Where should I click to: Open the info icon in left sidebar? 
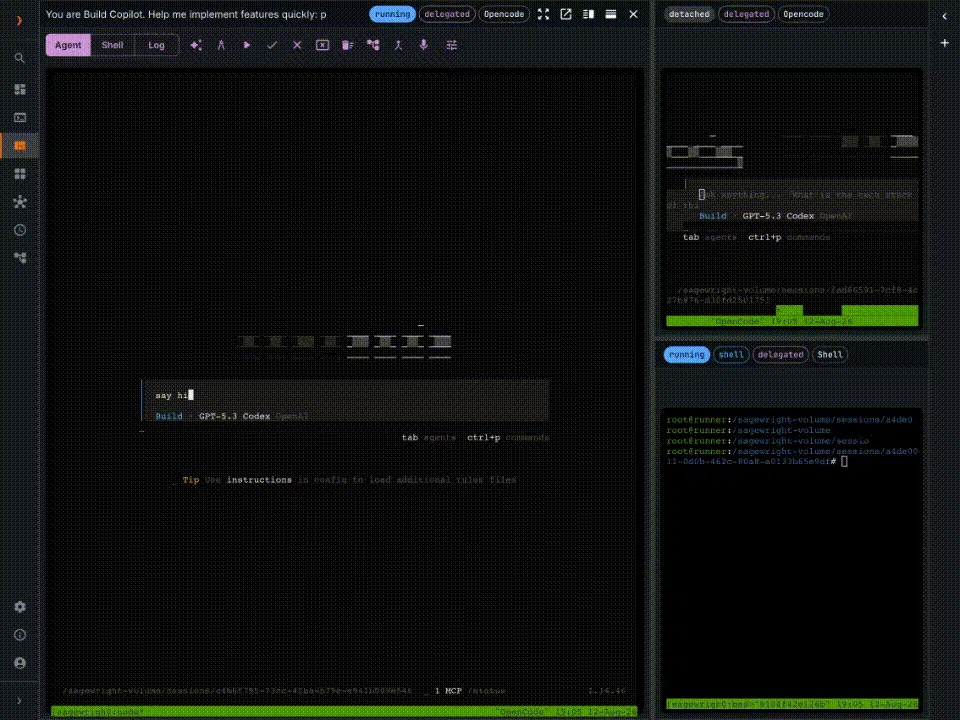coord(20,635)
